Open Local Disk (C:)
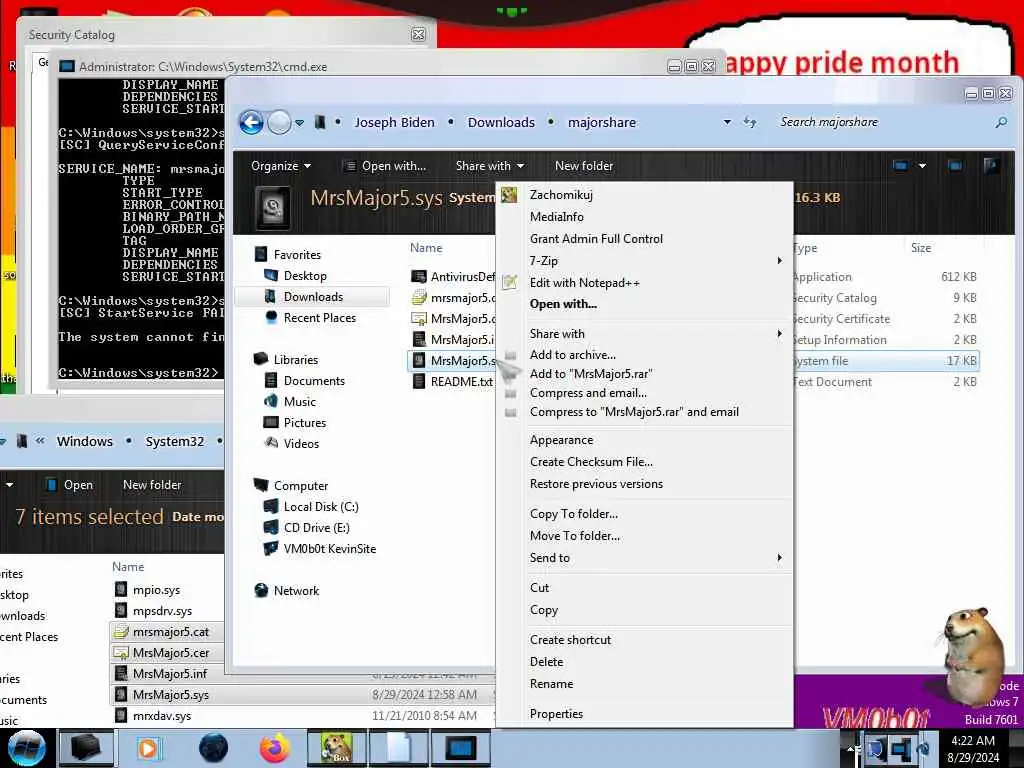Image resolution: width=1024 pixels, height=768 pixels. click(321, 507)
